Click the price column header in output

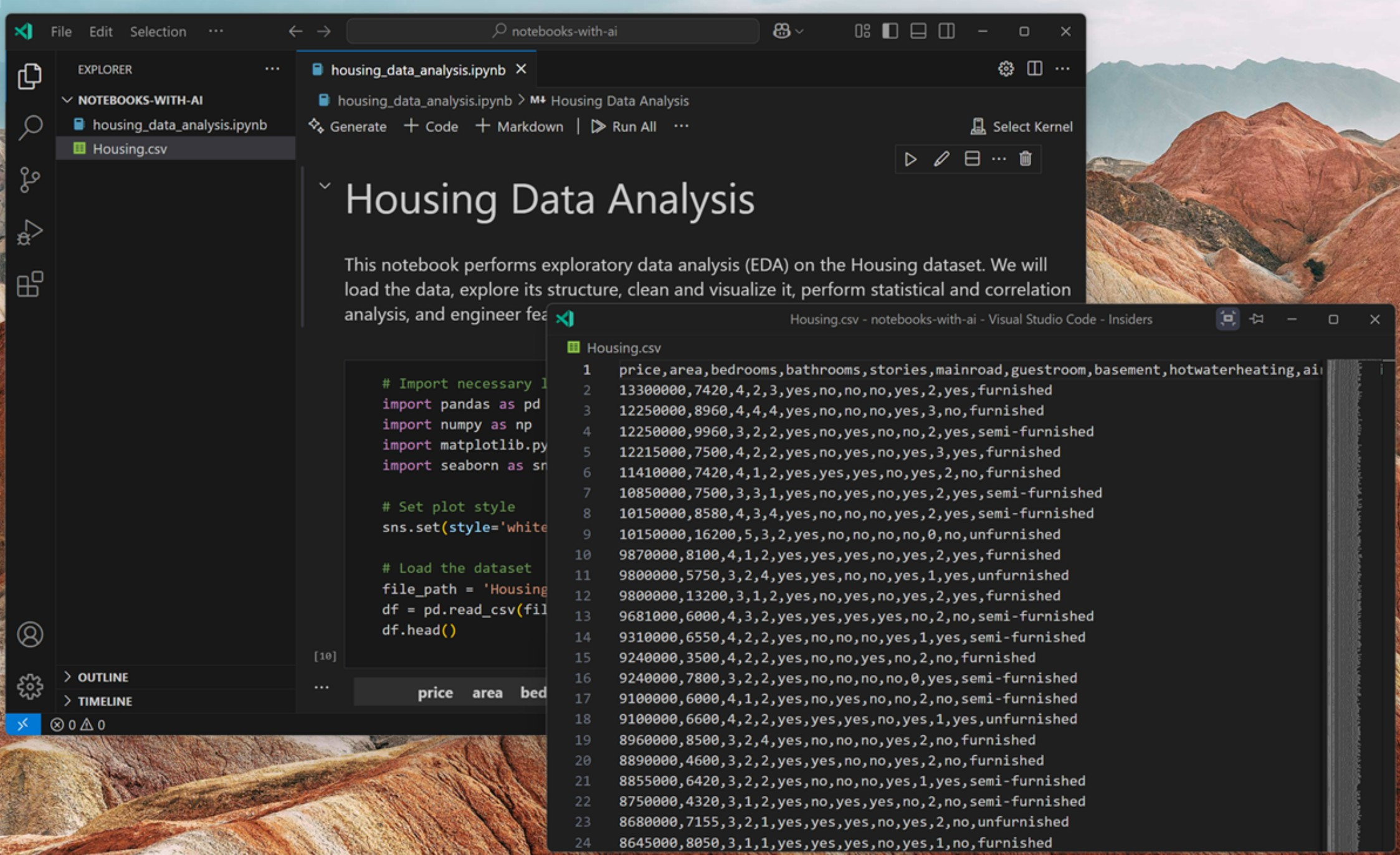tap(435, 692)
